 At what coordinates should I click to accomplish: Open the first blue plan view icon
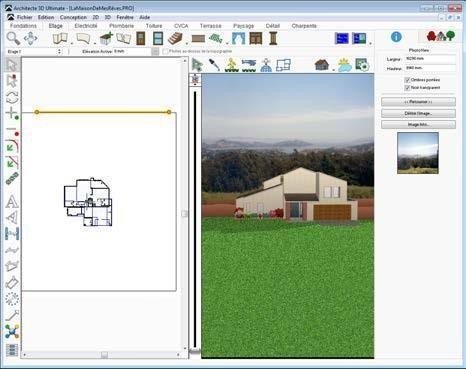[342, 38]
